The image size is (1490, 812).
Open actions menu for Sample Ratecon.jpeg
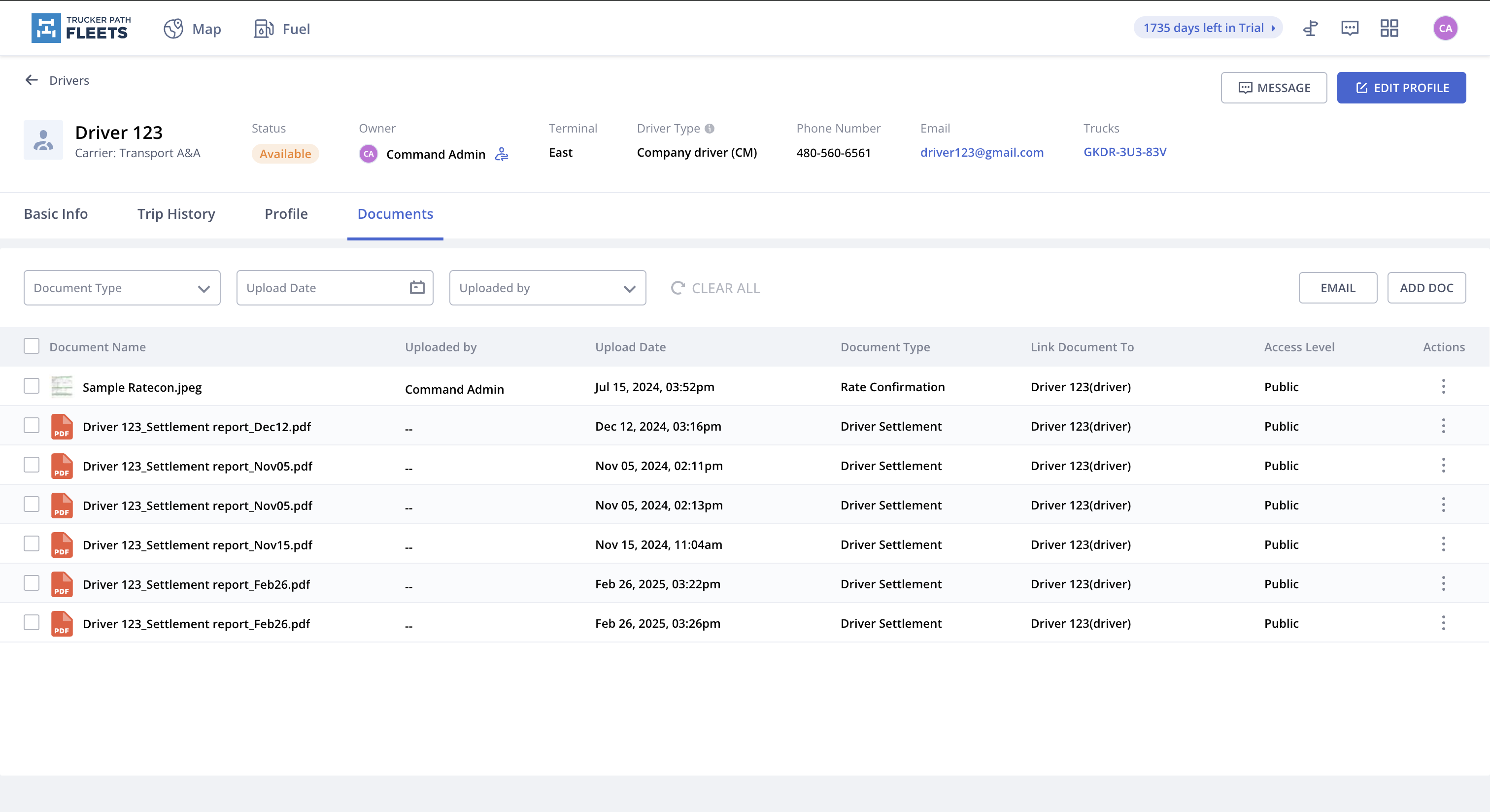click(1443, 386)
